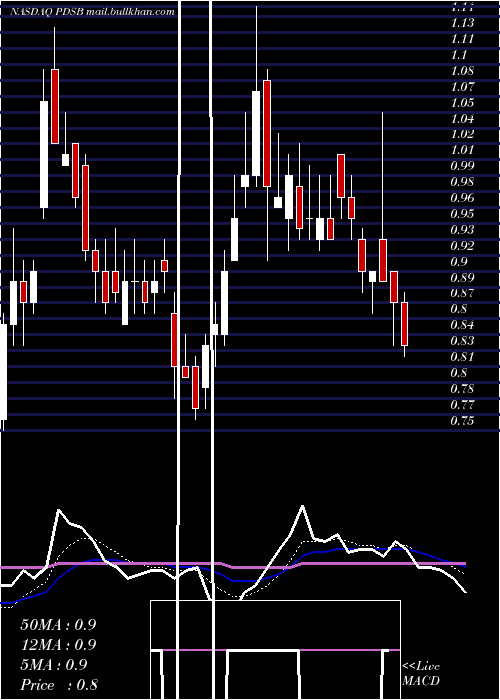The width and height of the screenshot is (500, 700).
Task: Click the 0.92 price axis label
Action: click(462, 245)
